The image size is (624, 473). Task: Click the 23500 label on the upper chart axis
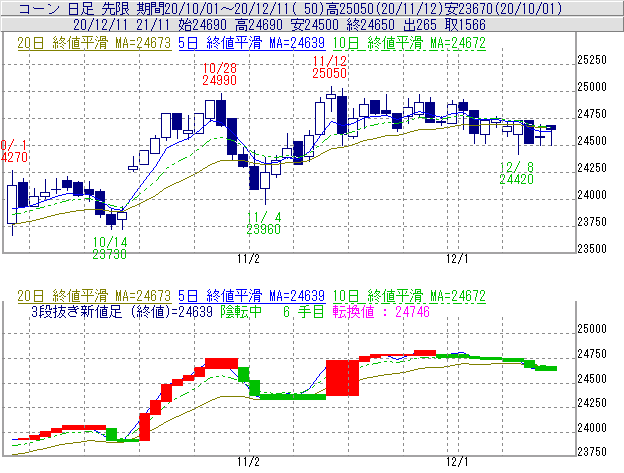click(592, 249)
